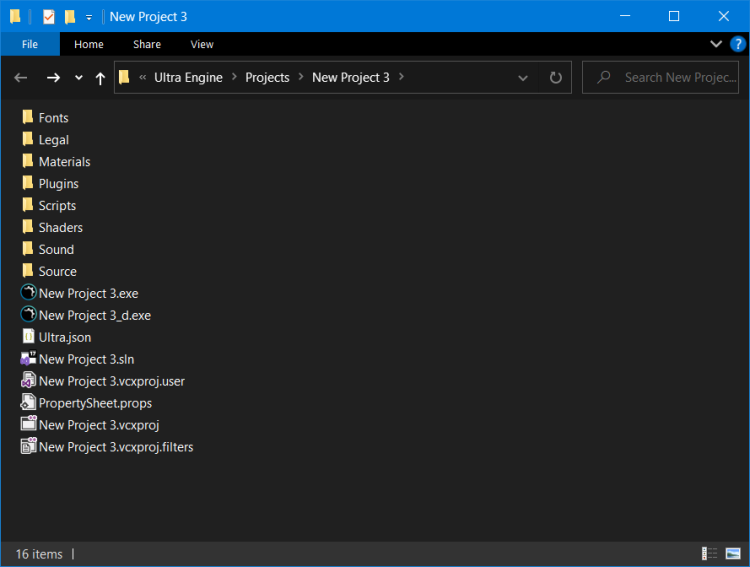
Task: Click the New Project 3.exe application icon
Action: 28,293
